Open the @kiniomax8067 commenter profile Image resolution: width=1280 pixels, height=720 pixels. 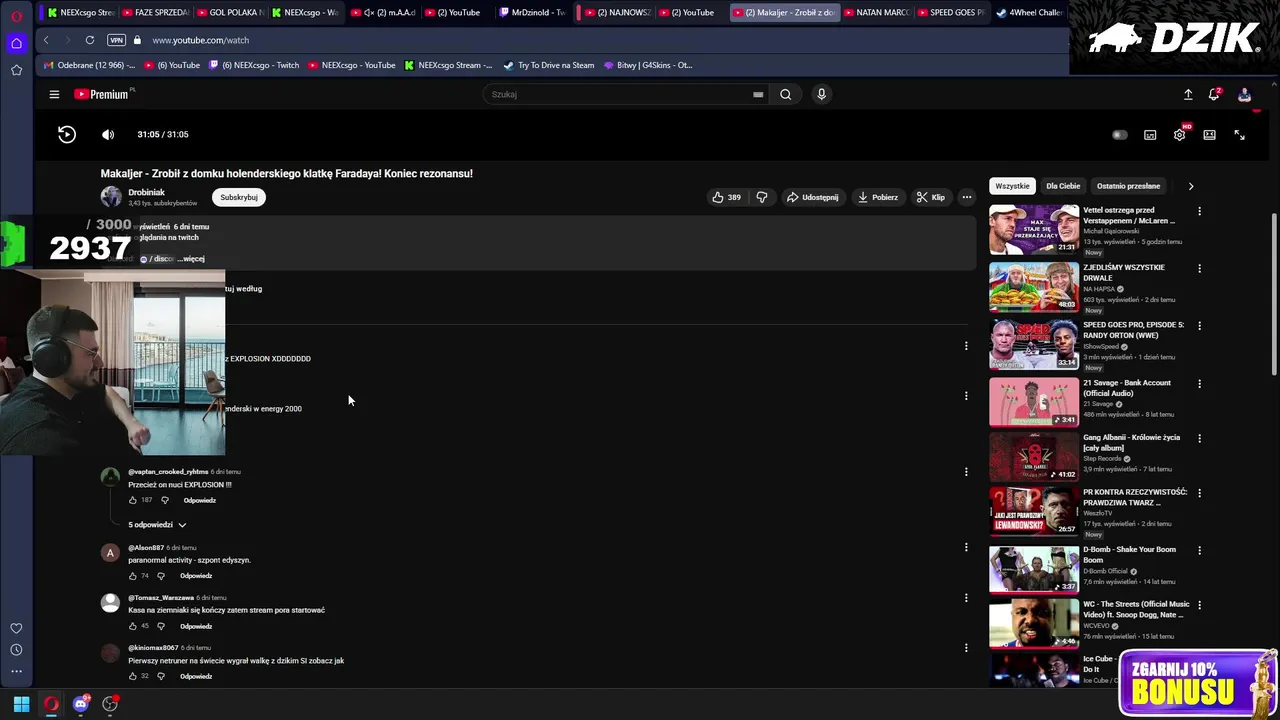coord(110,653)
